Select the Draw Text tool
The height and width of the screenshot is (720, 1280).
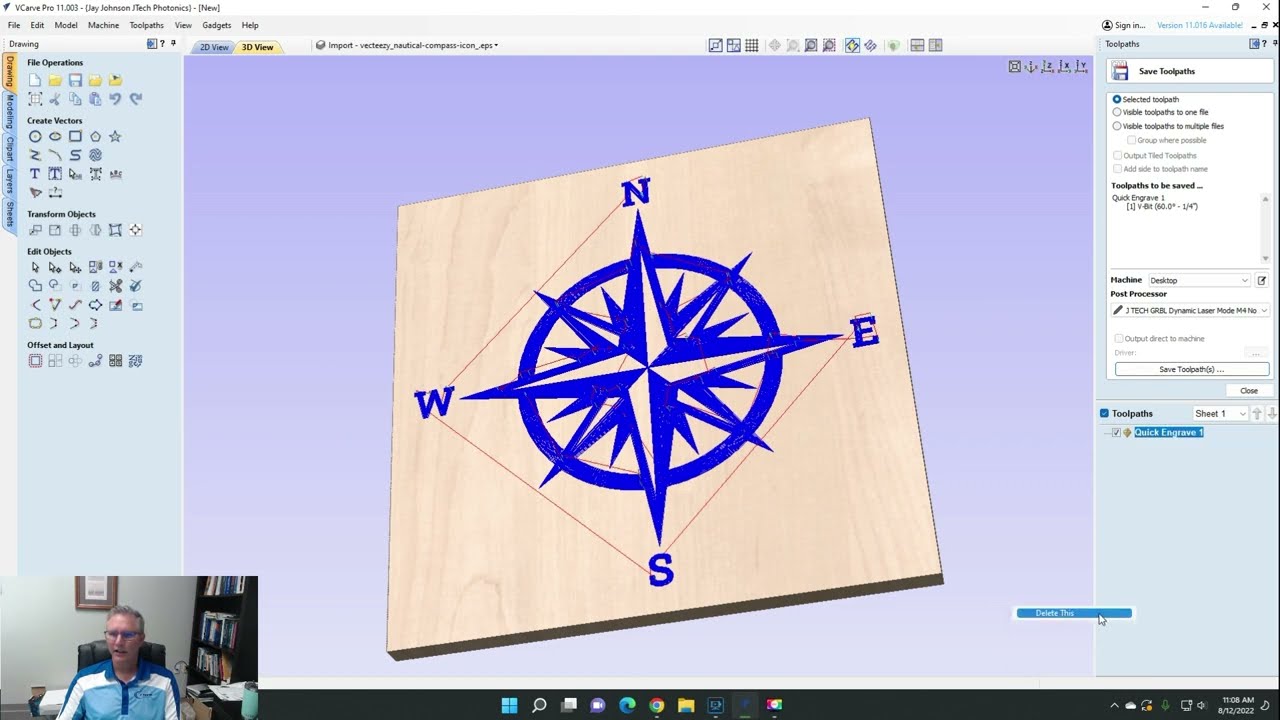tap(35, 174)
